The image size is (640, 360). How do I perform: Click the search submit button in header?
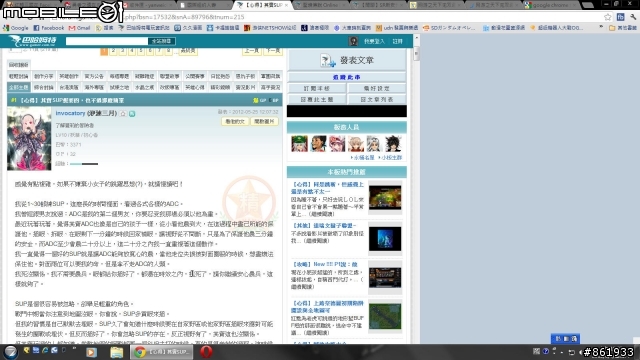[x=162, y=41]
